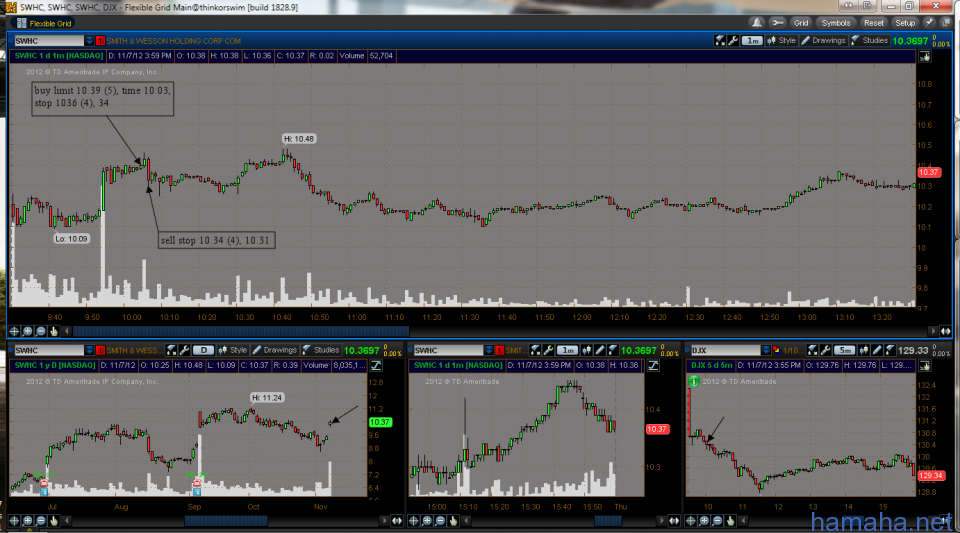Expand the main chart's symbol dropdown arrow
The height and width of the screenshot is (533, 960).
coord(89,41)
